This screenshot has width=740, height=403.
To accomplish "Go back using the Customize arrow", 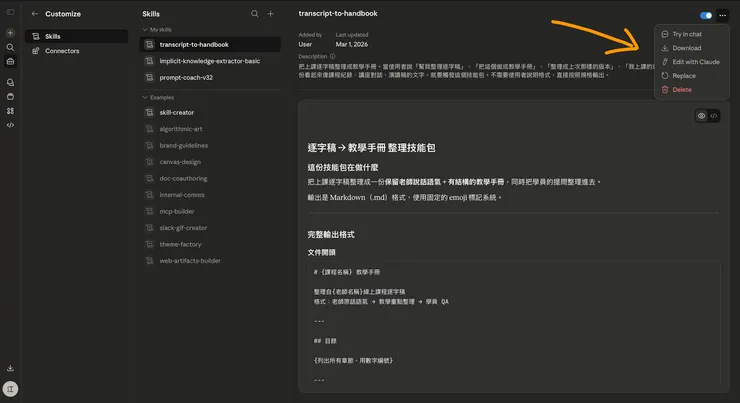I will [x=34, y=14].
